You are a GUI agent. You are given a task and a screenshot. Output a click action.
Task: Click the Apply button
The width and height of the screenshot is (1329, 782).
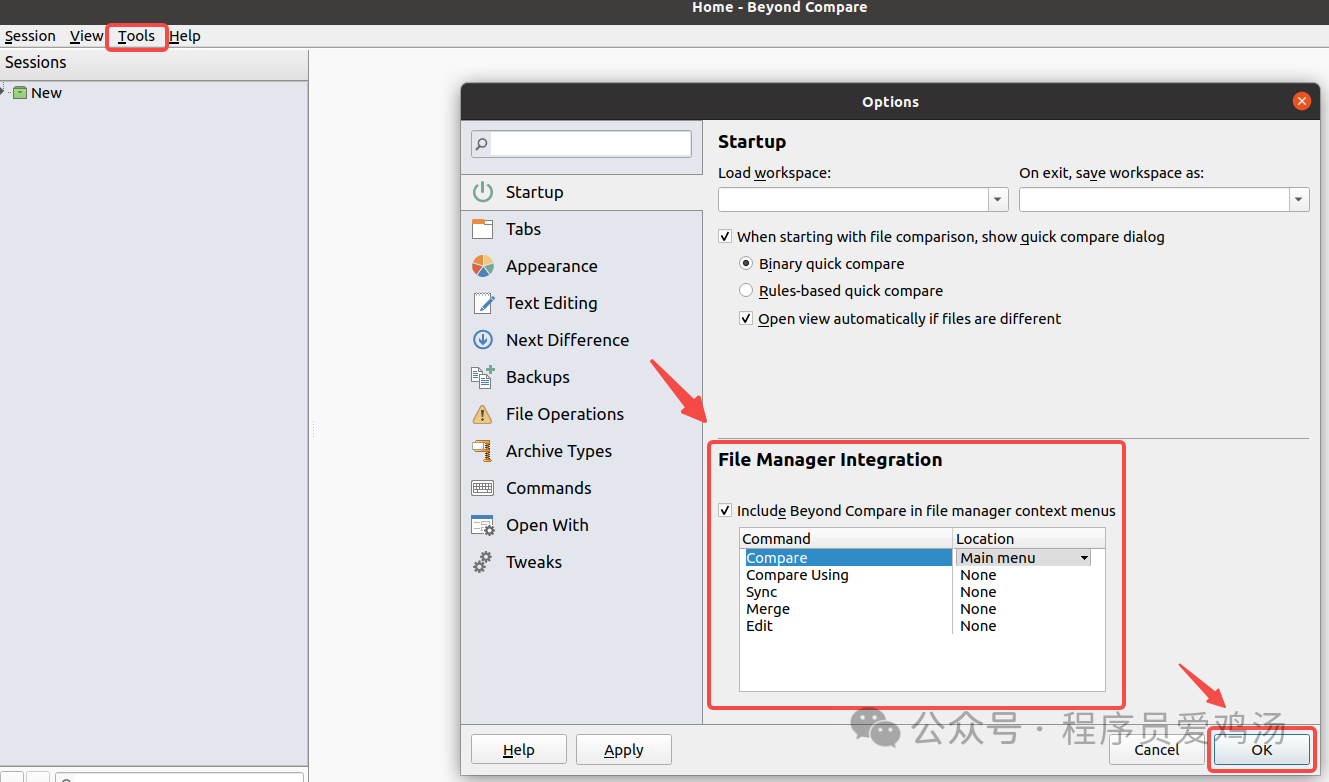(623, 749)
